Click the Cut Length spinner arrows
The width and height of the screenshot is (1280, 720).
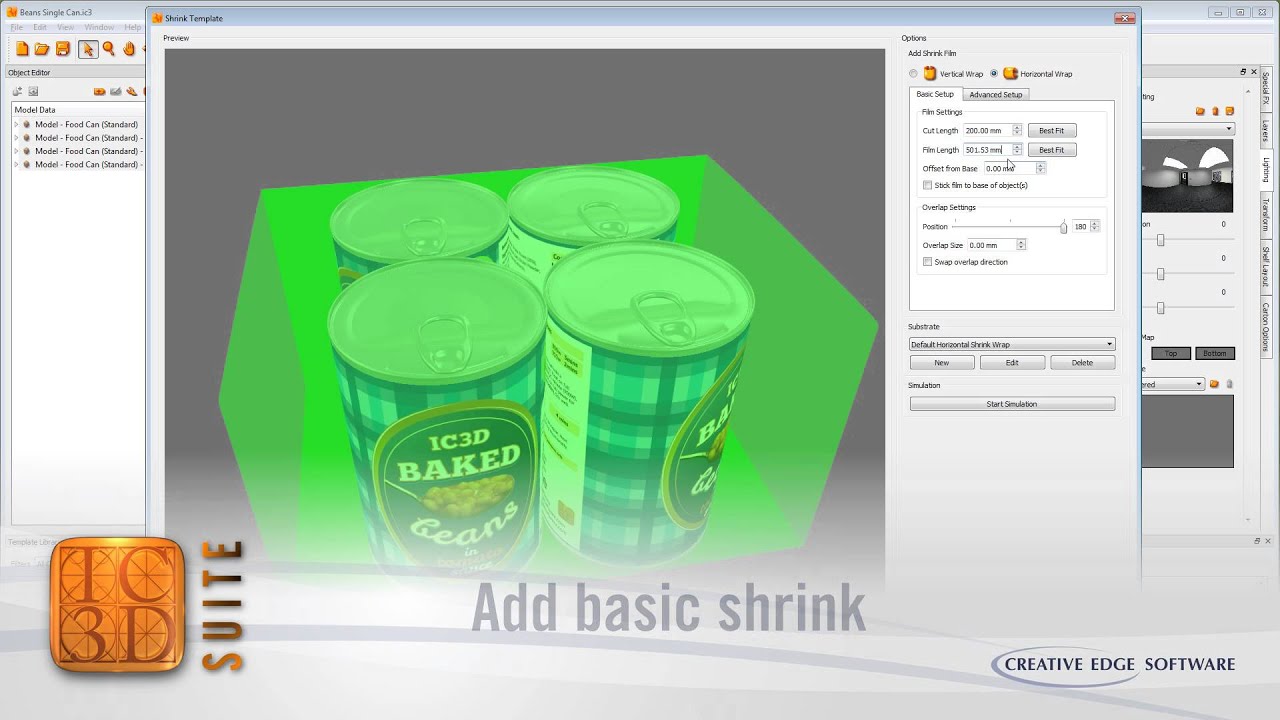point(1017,130)
